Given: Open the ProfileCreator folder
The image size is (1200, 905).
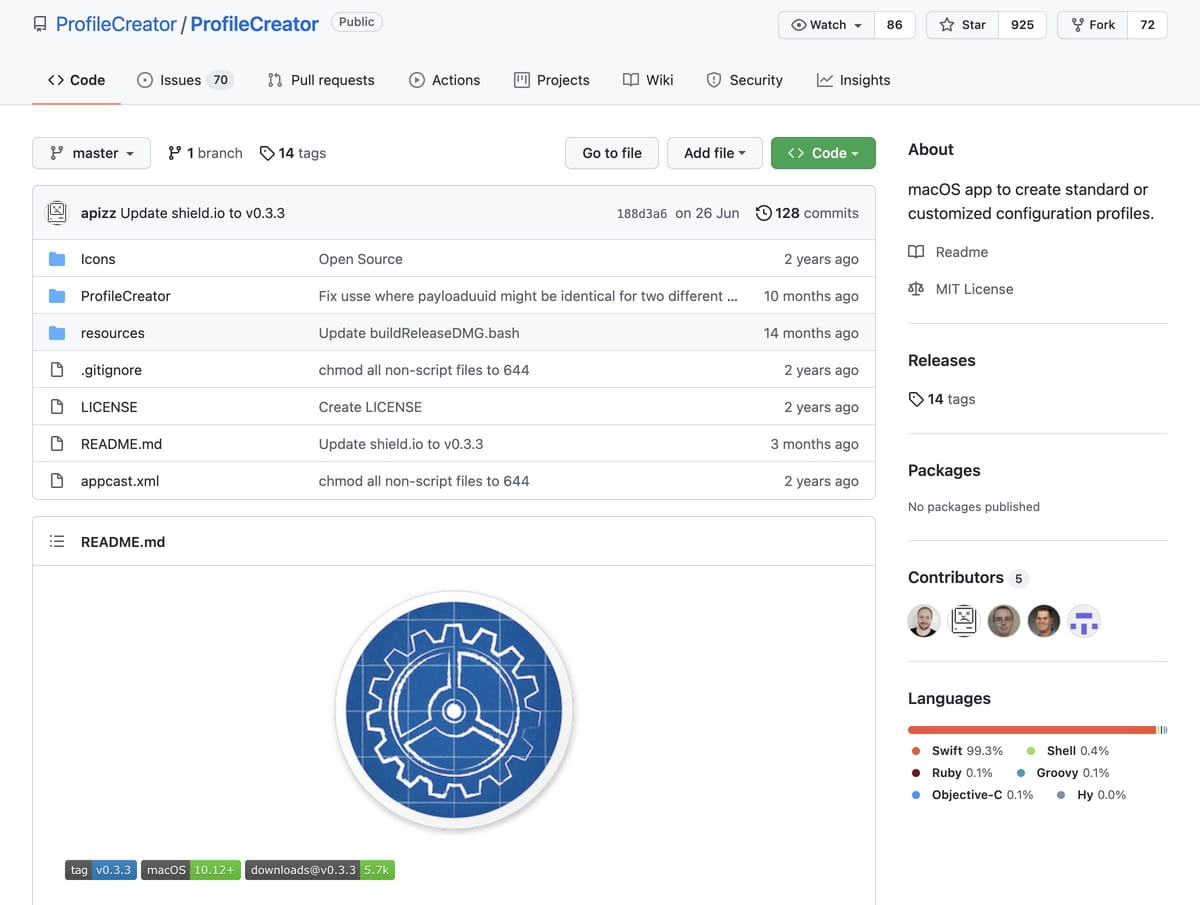Looking at the screenshot, I should point(126,296).
